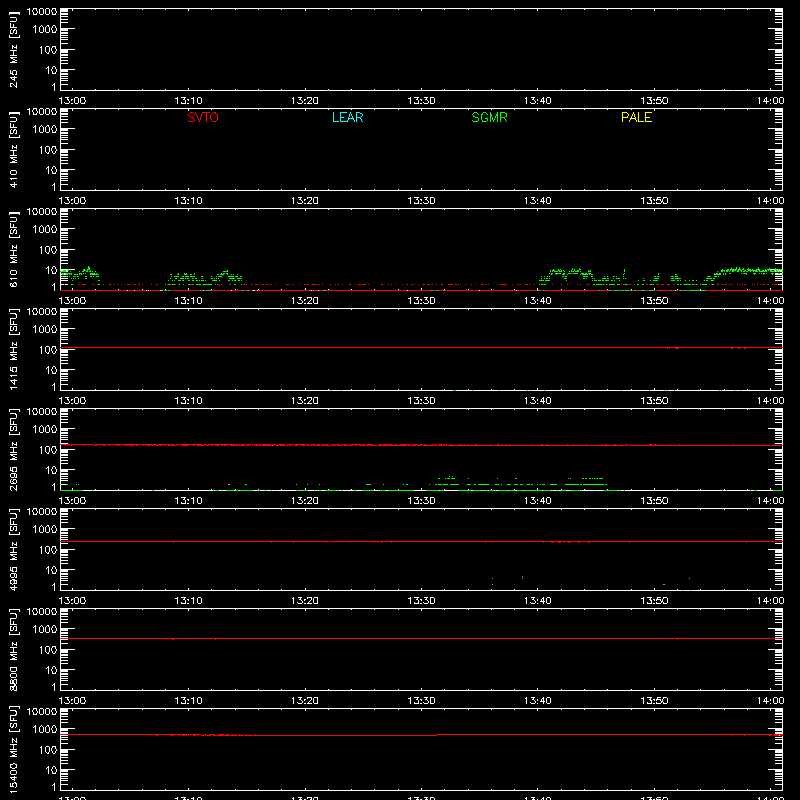Select the 410 MHz [SFU] axis title
Viewport: 800px width, 800px height.
[14, 149]
